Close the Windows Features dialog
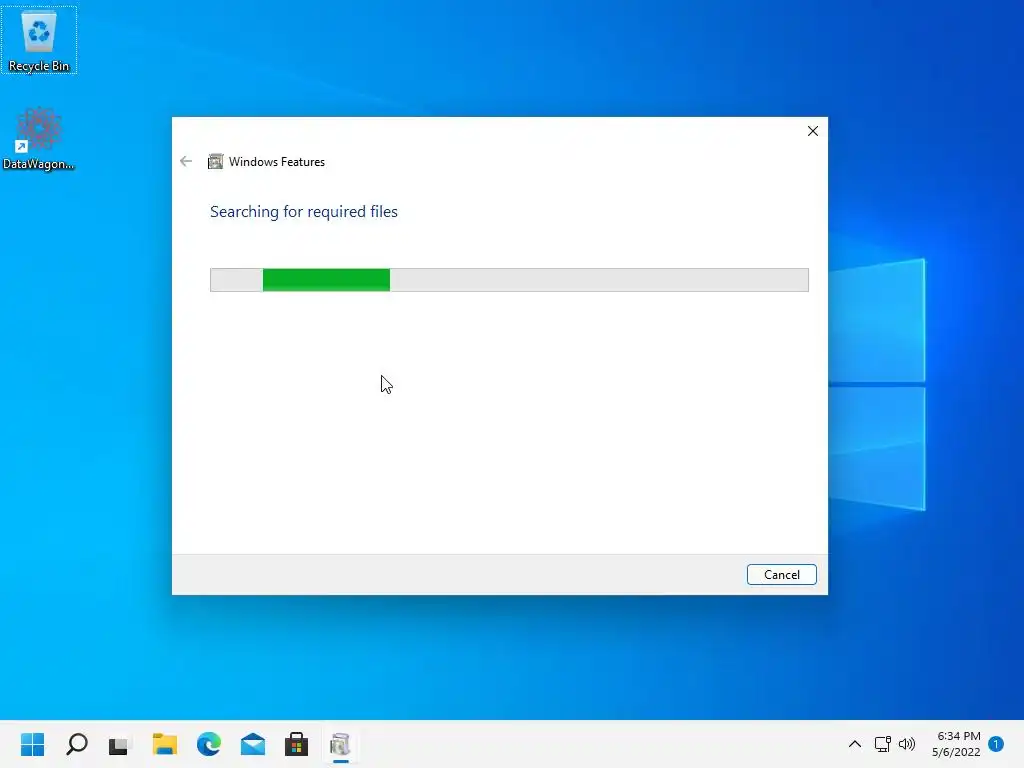The height and width of the screenshot is (768, 1024). [812, 131]
